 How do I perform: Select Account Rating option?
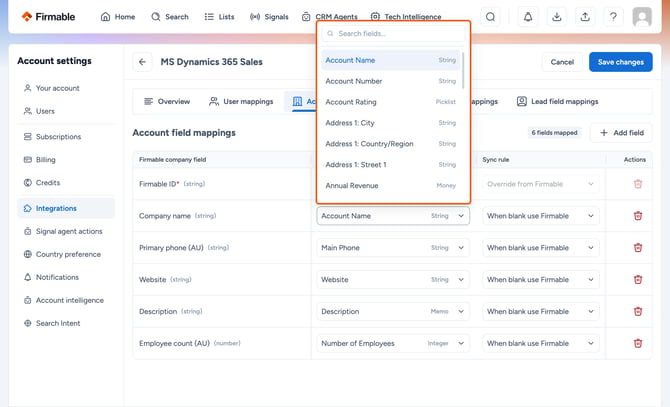[391, 102]
